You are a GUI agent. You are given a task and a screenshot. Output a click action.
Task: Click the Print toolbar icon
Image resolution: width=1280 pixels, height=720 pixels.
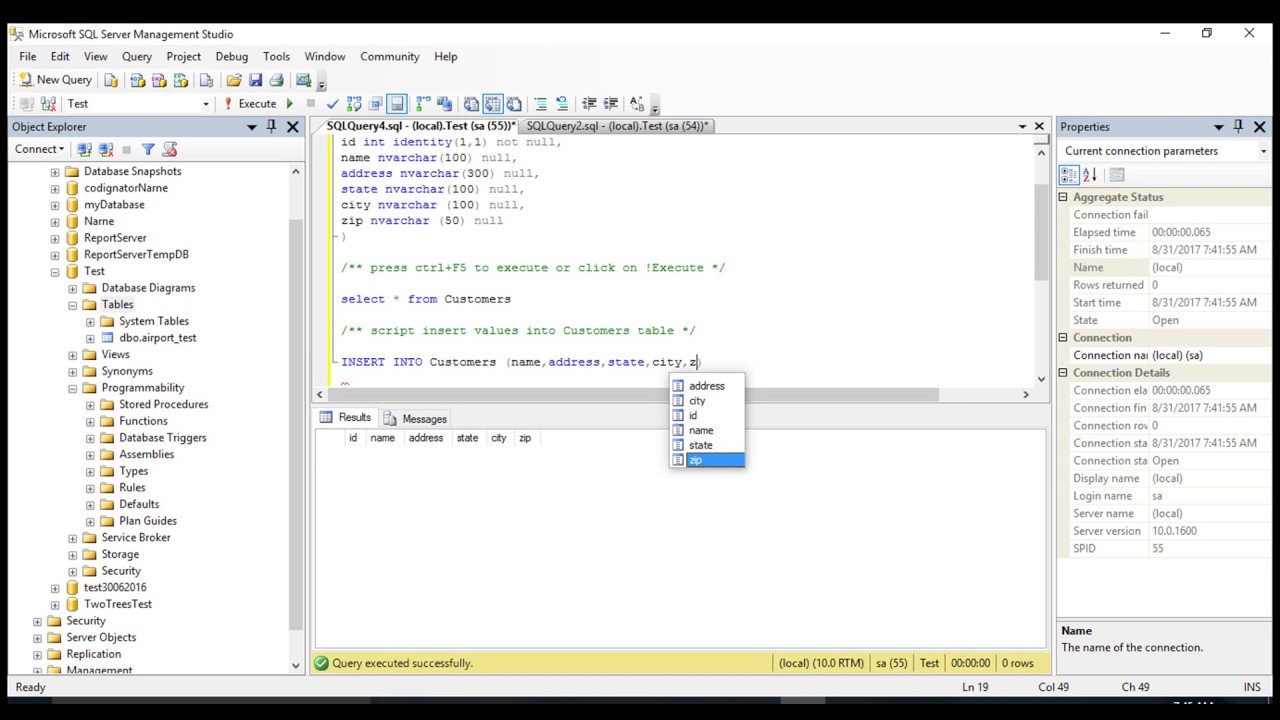276,80
